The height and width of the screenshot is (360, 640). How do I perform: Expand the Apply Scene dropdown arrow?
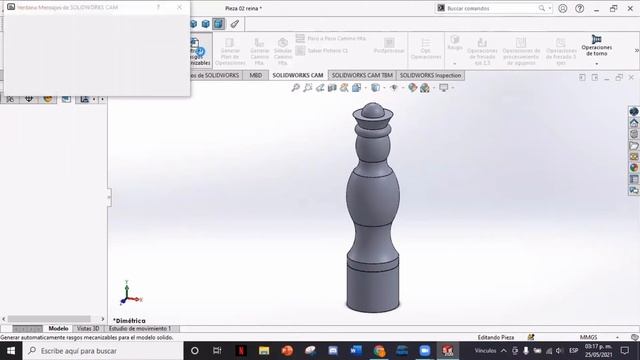point(433,88)
